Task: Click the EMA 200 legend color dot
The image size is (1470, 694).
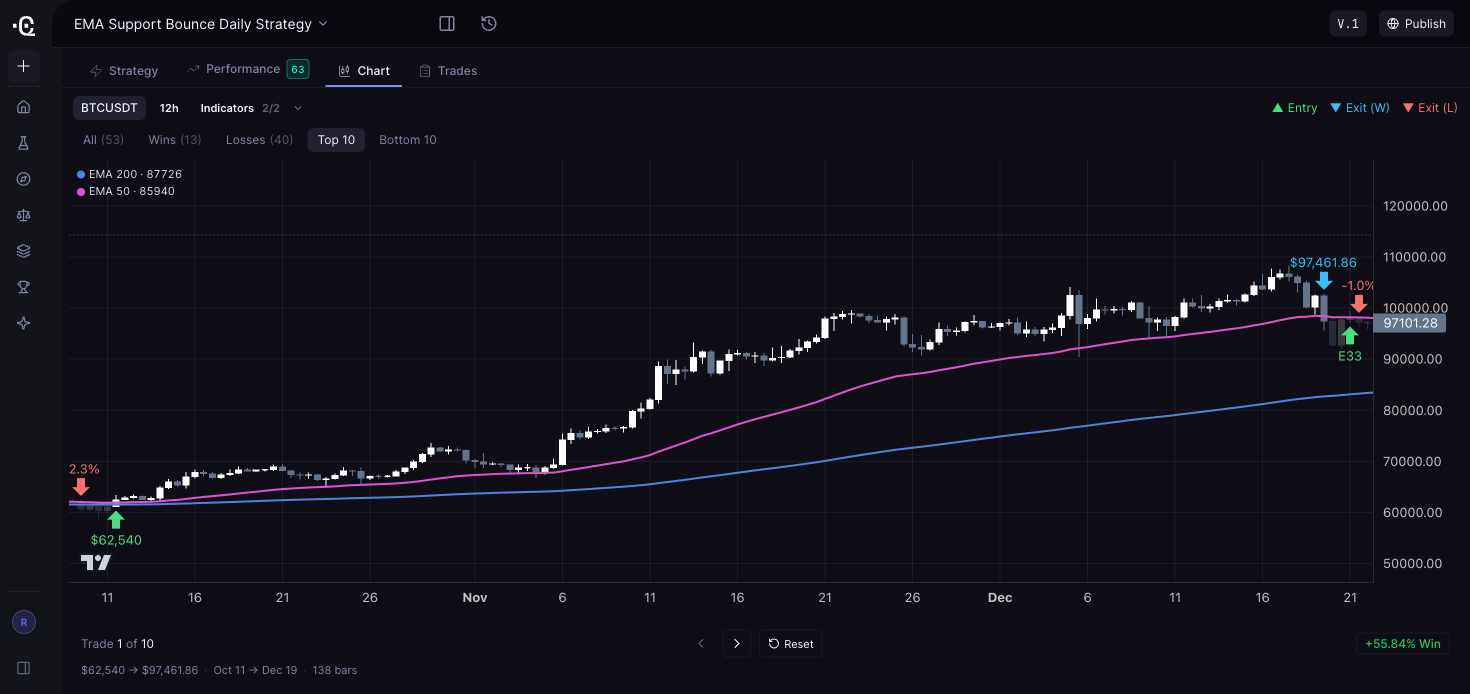Action: coord(81,174)
